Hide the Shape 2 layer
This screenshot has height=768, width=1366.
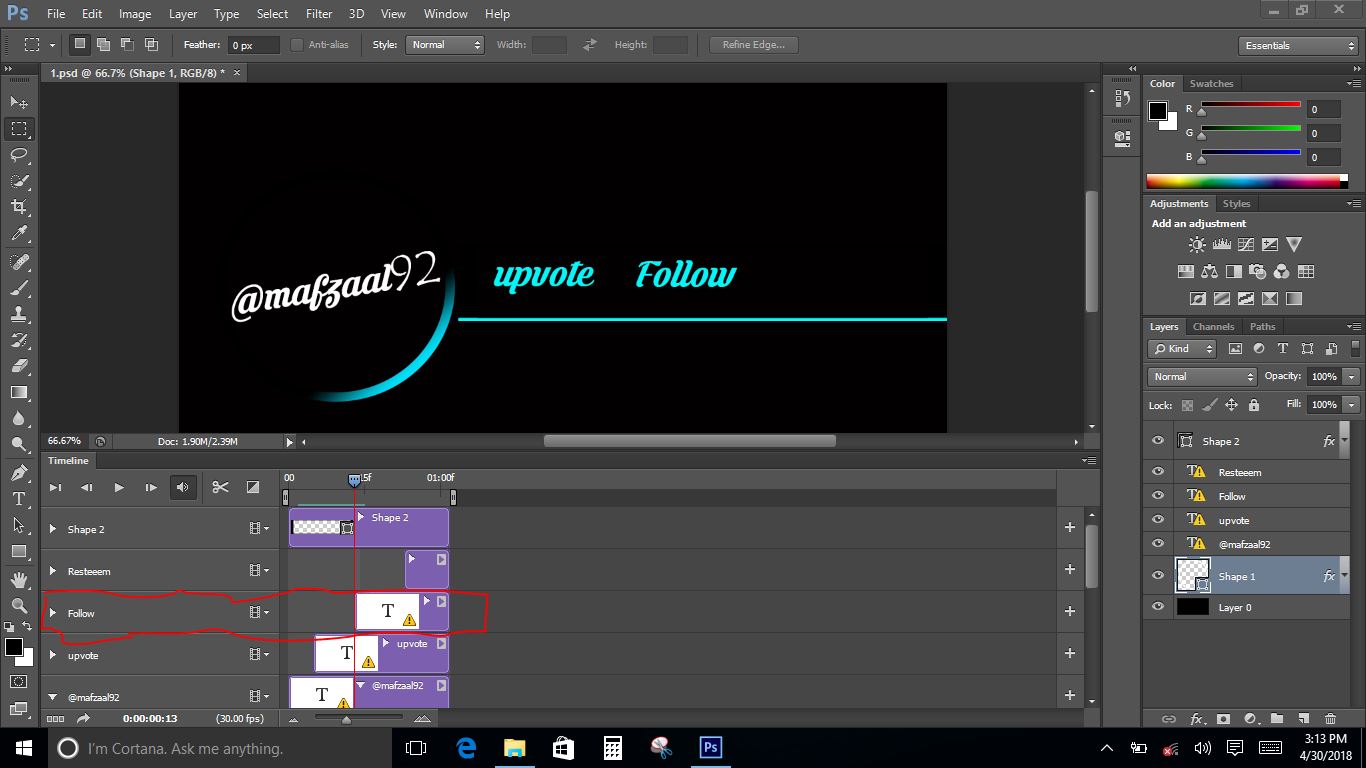(1158, 441)
